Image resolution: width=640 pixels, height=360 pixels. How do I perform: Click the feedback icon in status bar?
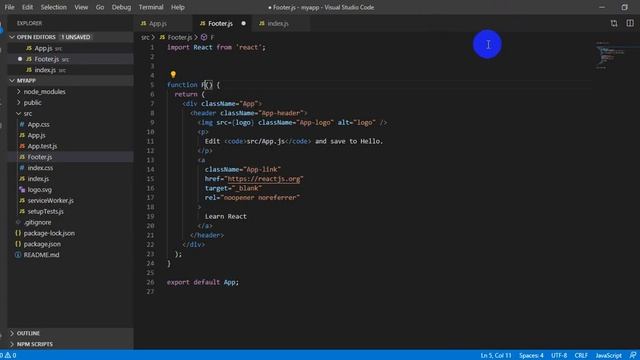[x=632, y=356]
